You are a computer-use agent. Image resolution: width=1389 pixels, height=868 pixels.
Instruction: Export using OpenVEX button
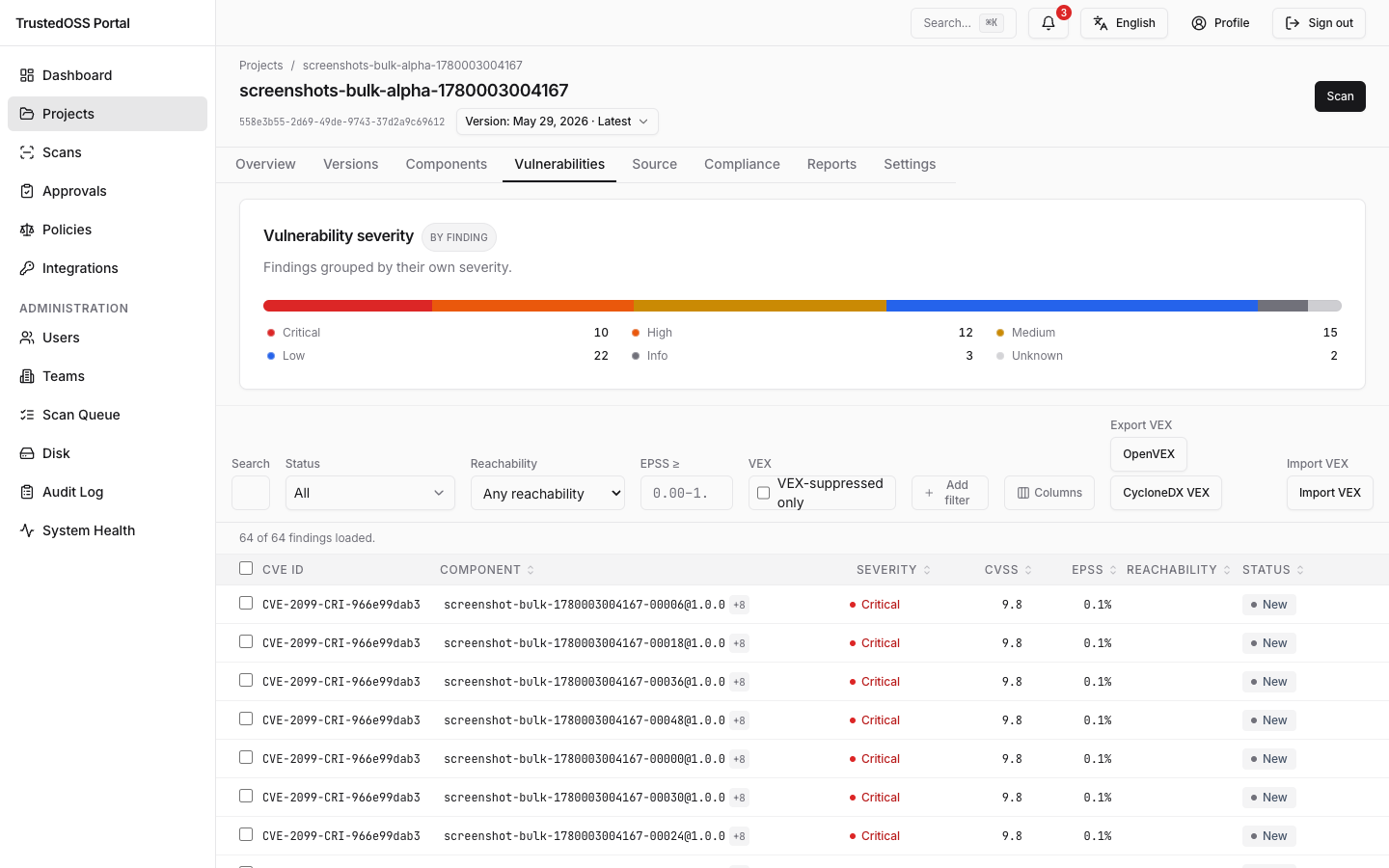point(1149,454)
